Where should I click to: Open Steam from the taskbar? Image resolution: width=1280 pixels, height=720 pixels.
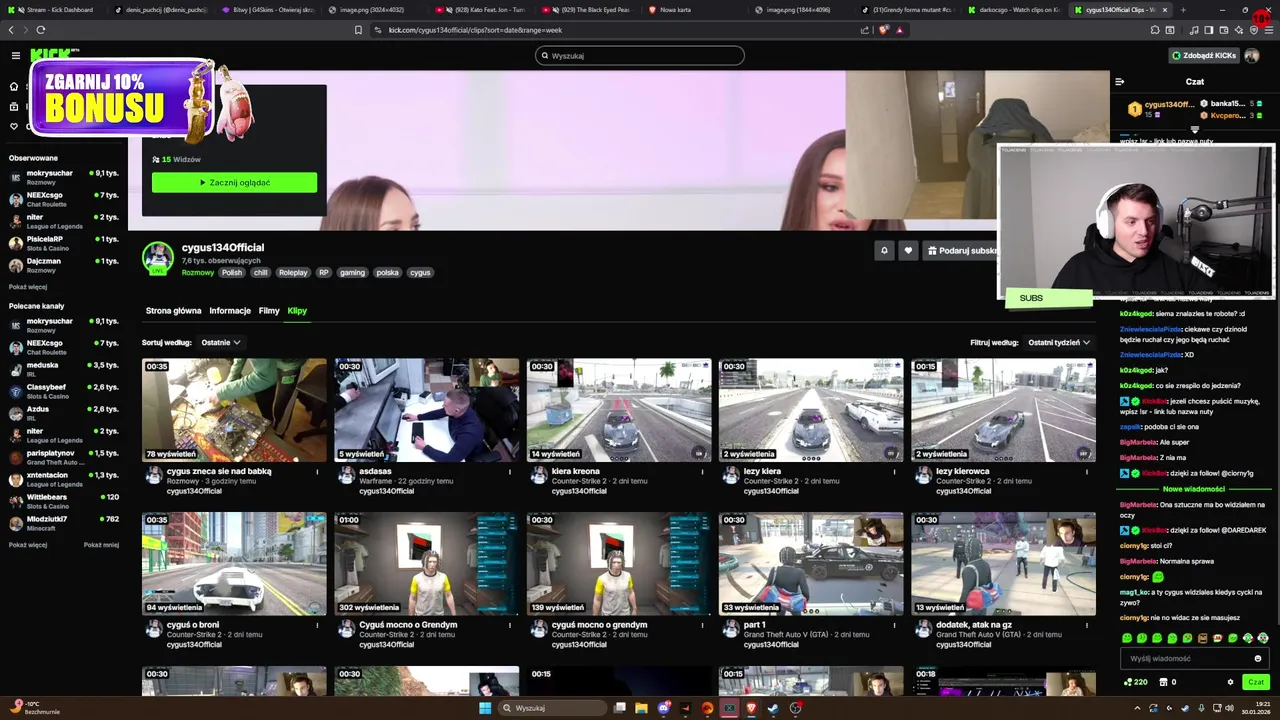(x=773, y=708)
